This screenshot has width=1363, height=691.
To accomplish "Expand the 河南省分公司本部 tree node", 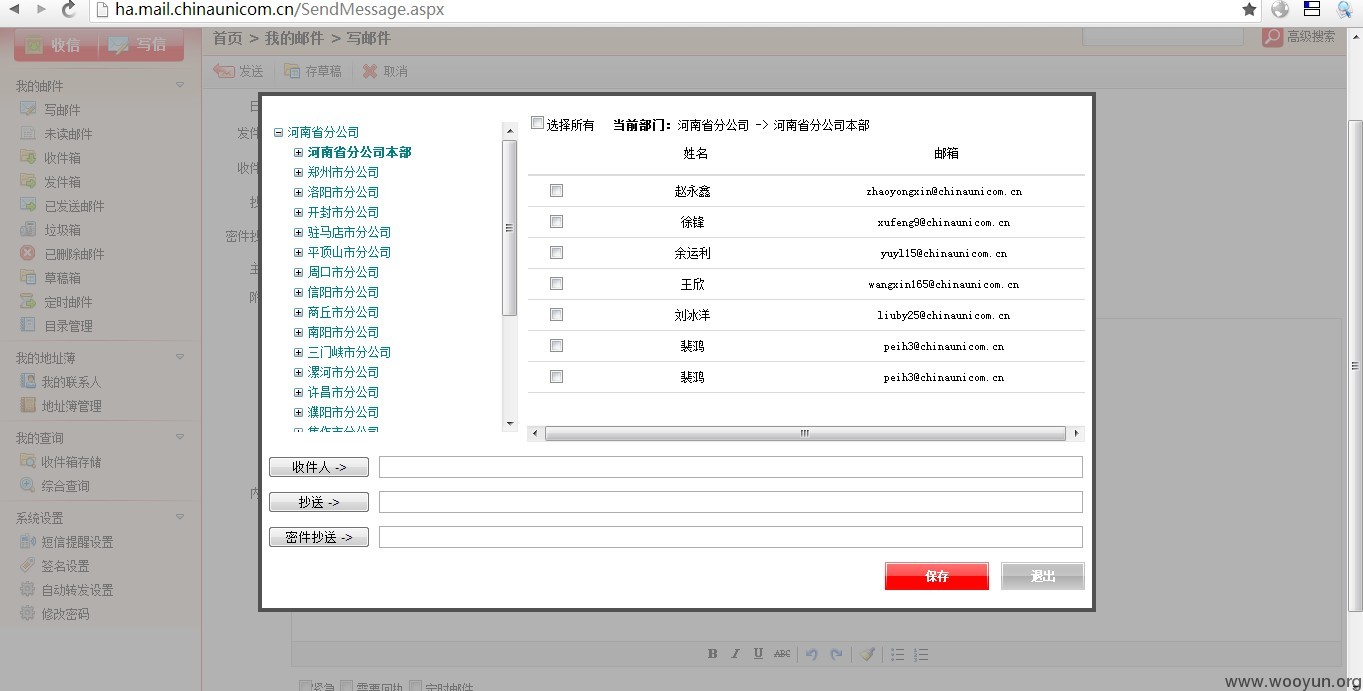I will [x=298, y=152].
